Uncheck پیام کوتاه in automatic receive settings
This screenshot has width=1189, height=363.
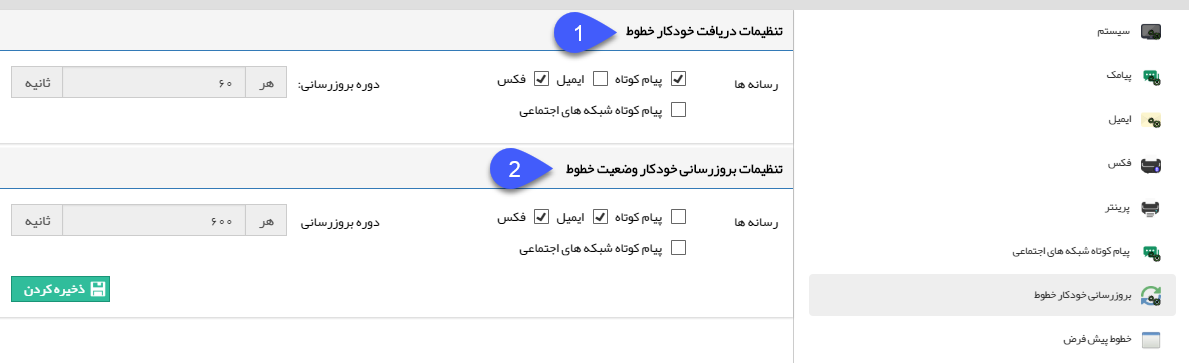coord(679,78)
